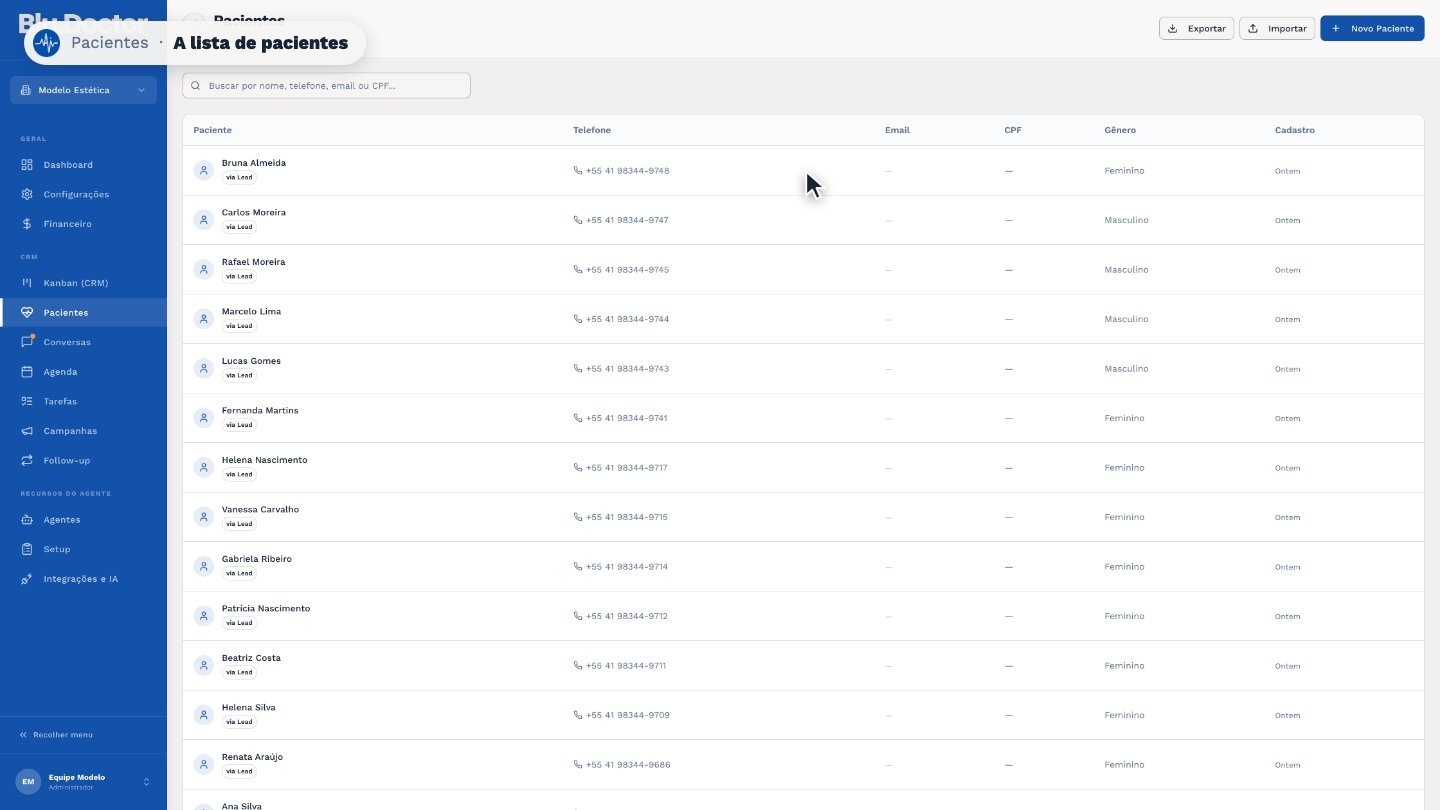The height and width of the screenshot is (810, 1440).
Task: Open Campanhas megaphone item
Action: click(x=83, y=431)
